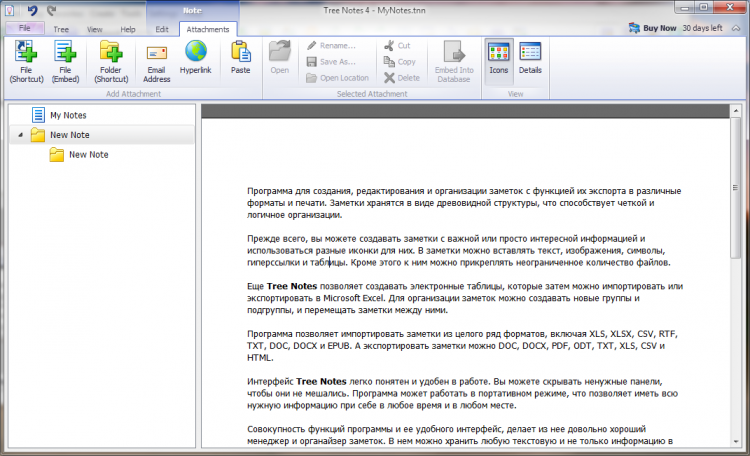The image size is (750, 456).
Task: Copy the selected attachment
Action: (400, 62)
